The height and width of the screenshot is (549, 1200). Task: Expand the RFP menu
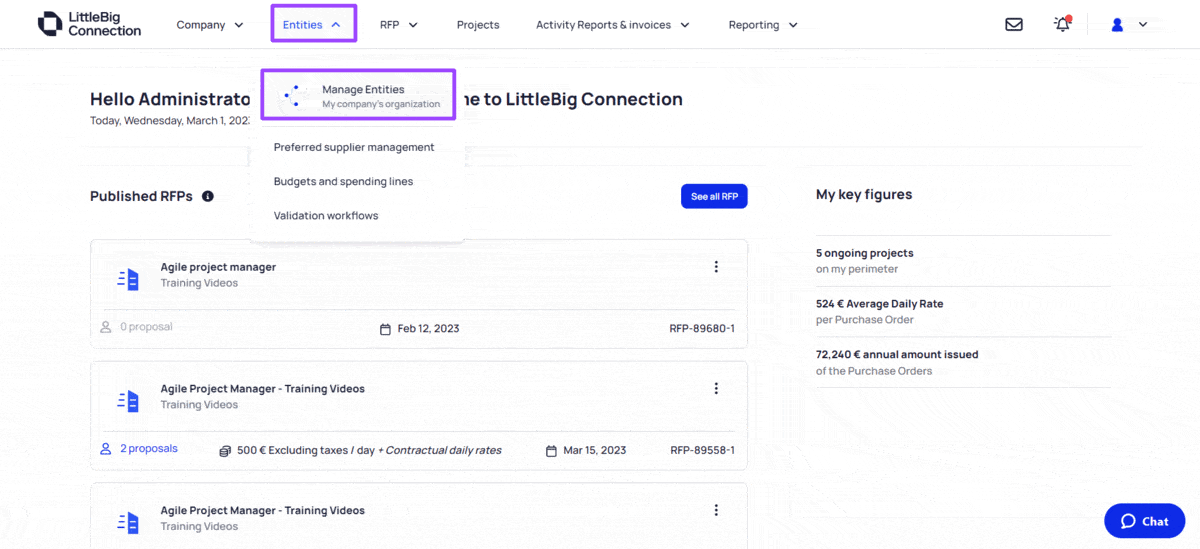[399, 25]
